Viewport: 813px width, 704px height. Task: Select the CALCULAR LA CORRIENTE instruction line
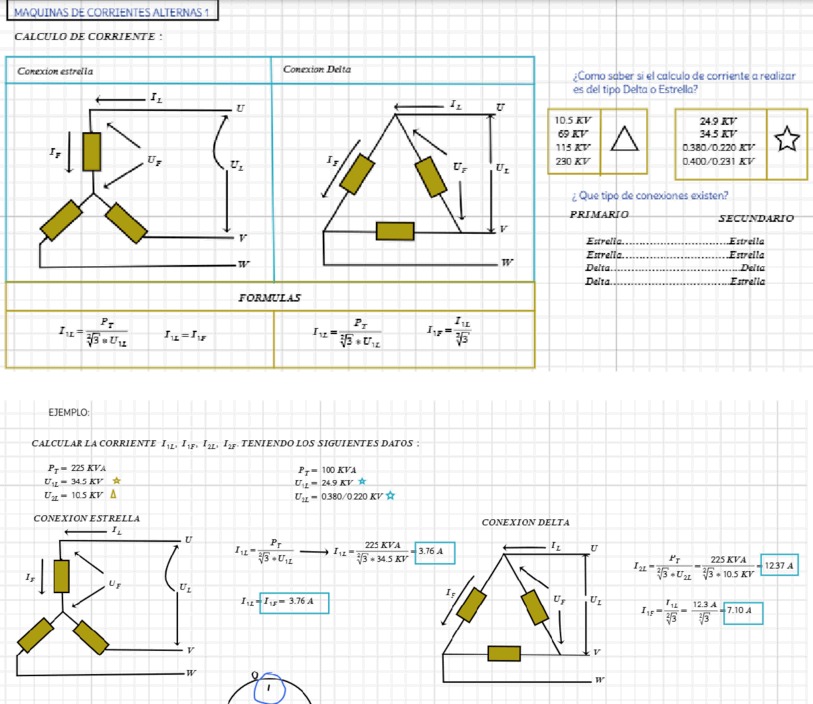[226, 444]
